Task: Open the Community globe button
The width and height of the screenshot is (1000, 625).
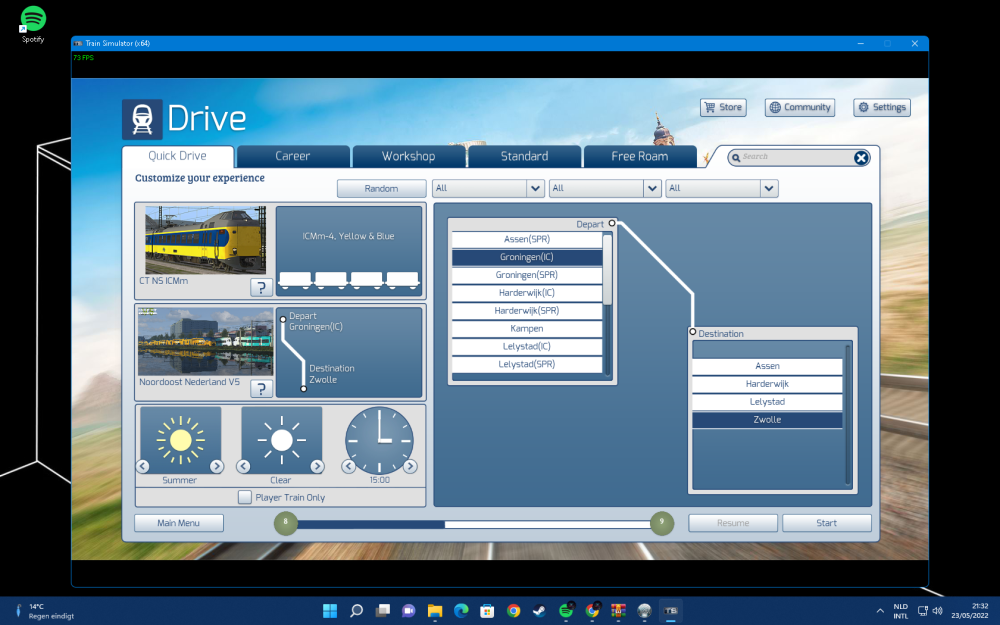Action: pos(800,107)
